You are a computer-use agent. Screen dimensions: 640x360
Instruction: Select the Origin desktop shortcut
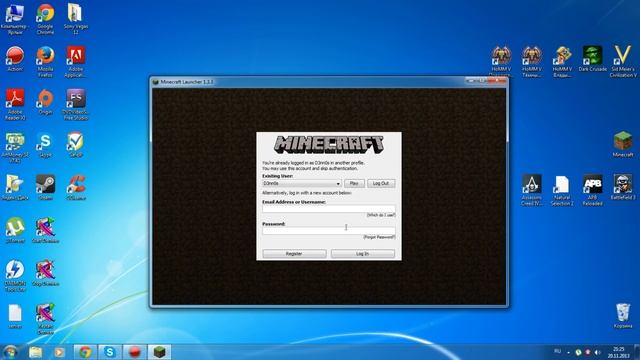point(45,102)
